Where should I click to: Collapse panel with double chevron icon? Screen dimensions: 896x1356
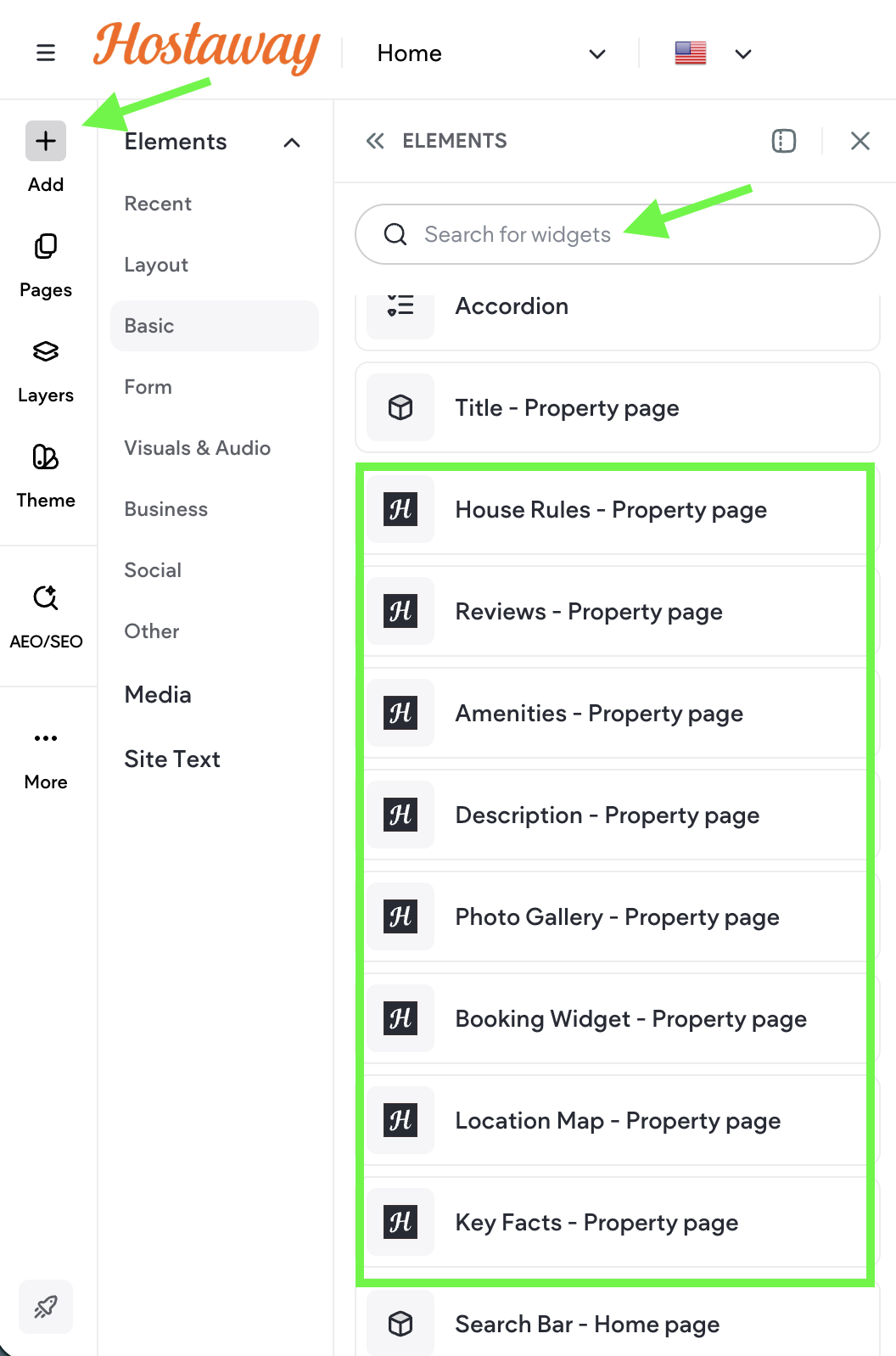375,141
